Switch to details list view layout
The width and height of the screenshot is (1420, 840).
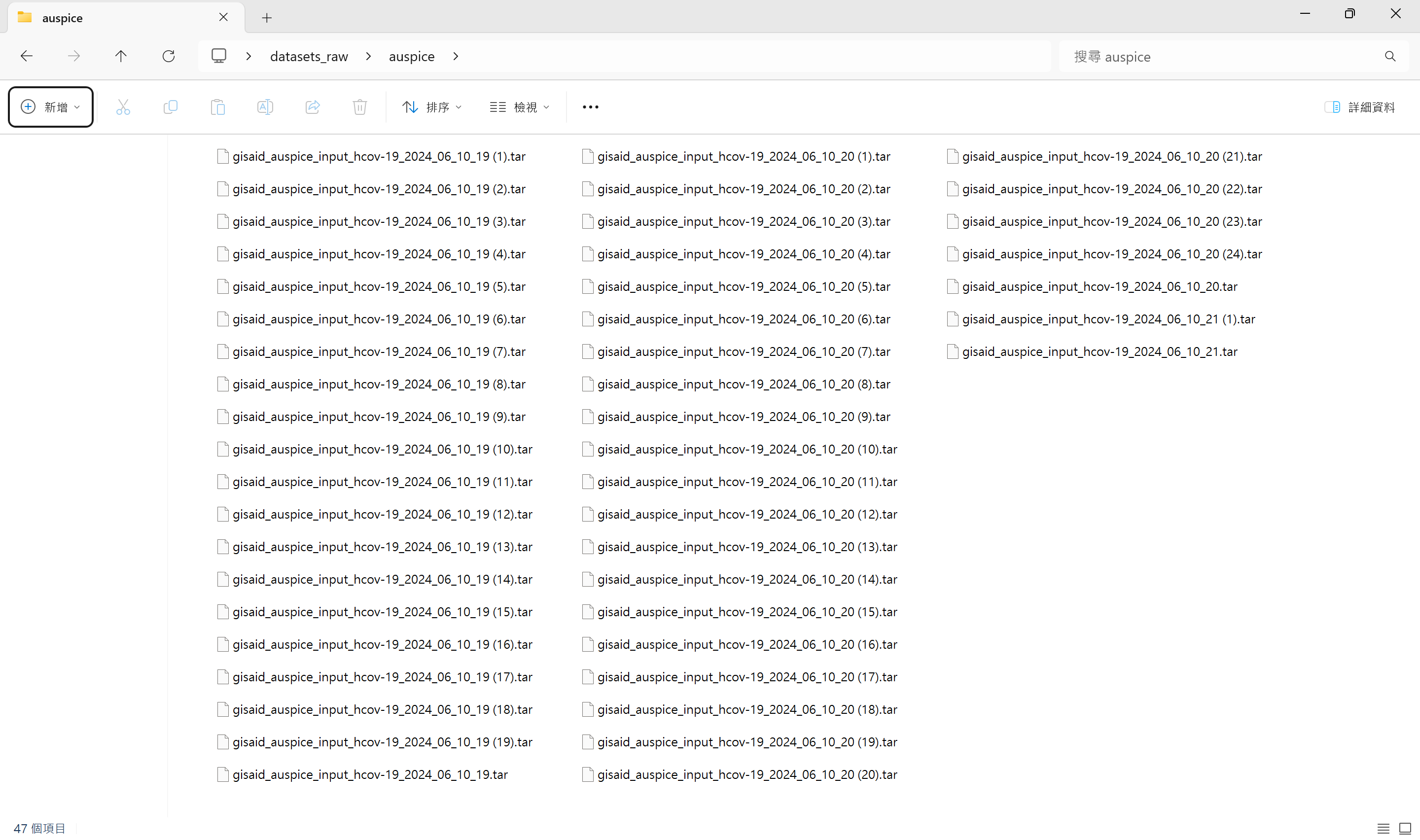point(1383,829)
